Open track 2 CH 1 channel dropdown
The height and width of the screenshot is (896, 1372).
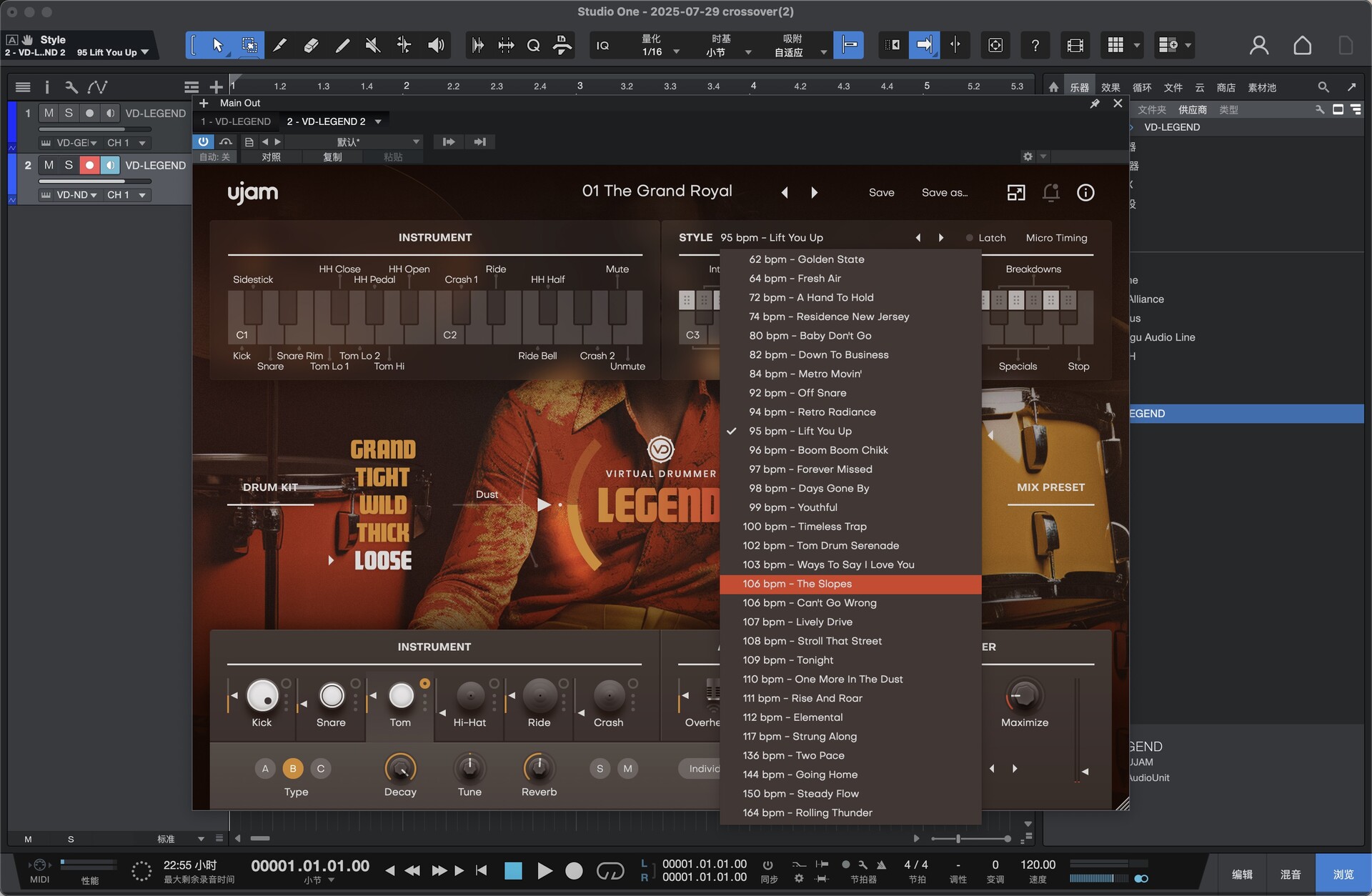coord(126,195)
